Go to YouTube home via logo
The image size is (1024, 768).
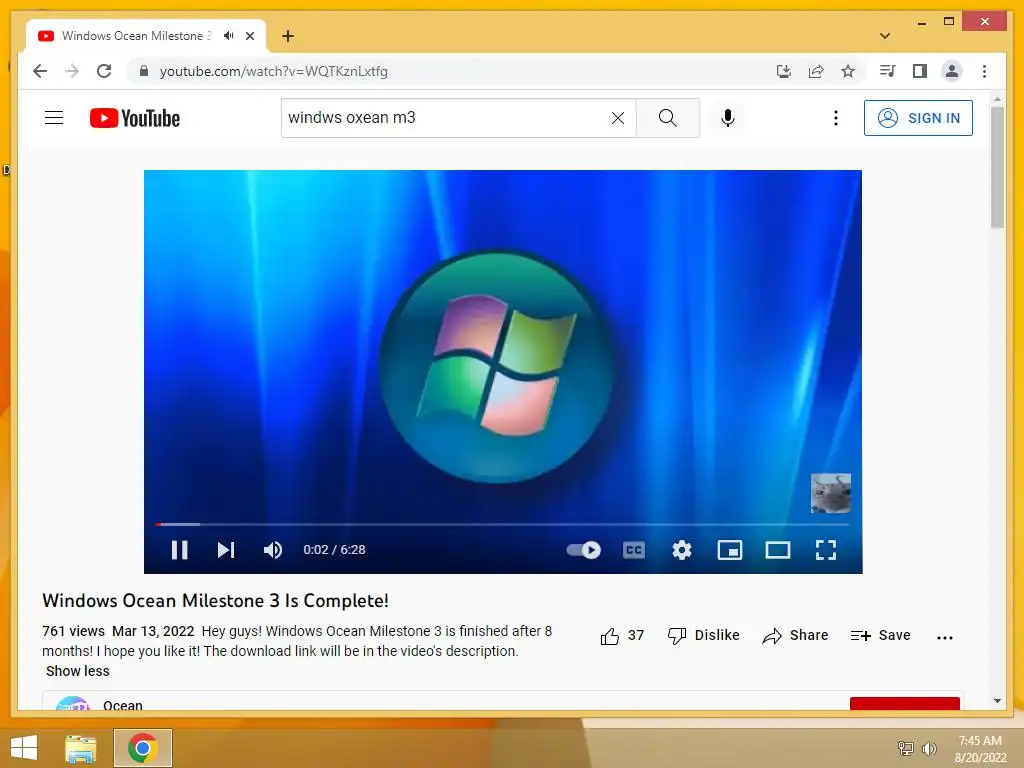pos(135,118)
